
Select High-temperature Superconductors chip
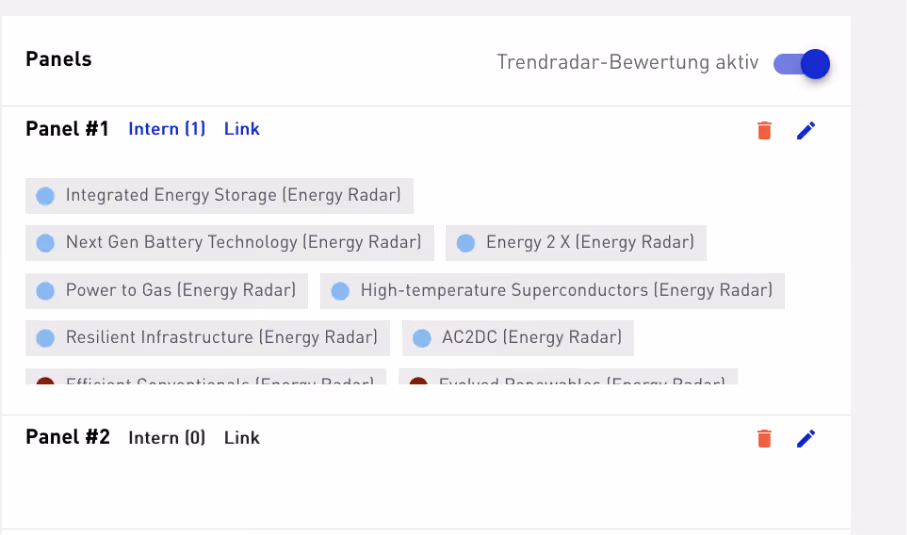click(552, 290)
